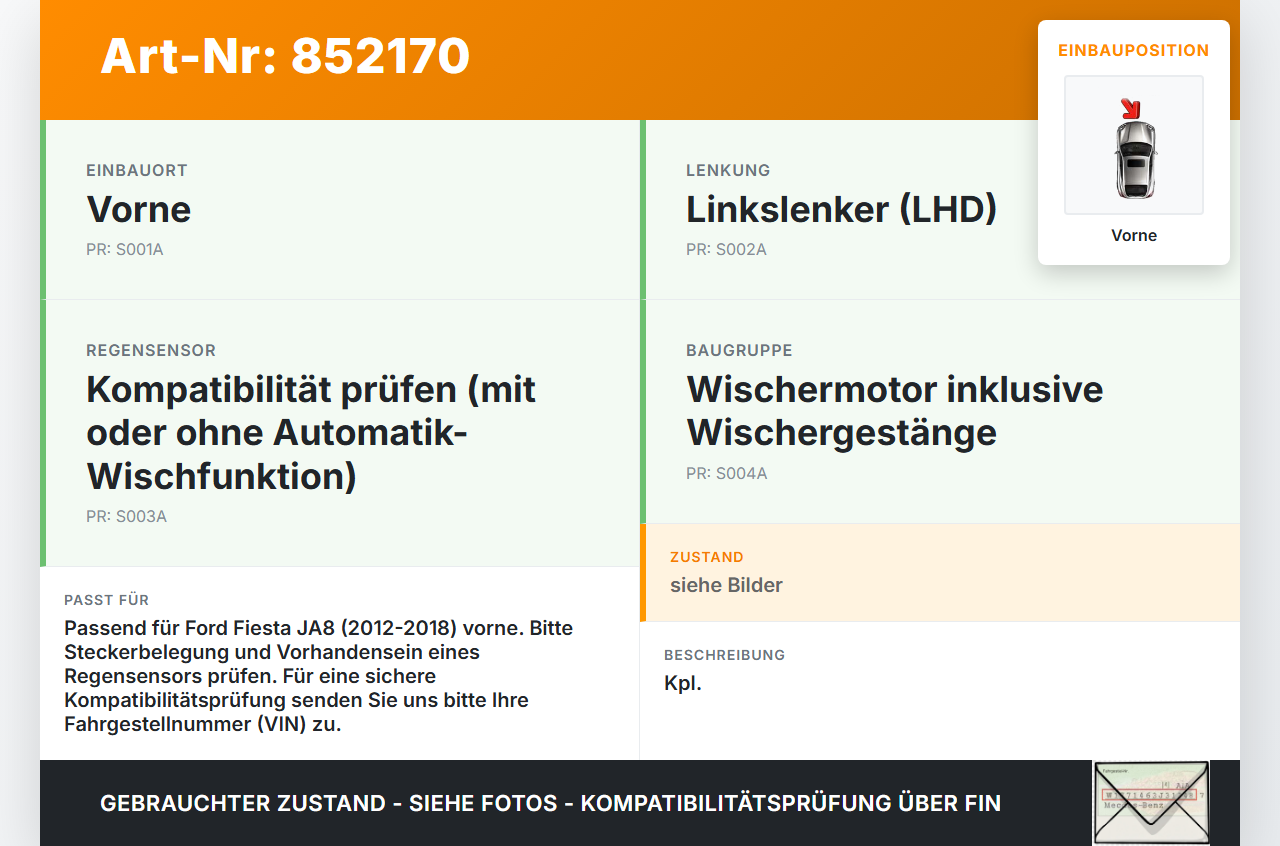Click the car installation position image
Viewport: 1280px width, 846px height.
coord(1134,145)
